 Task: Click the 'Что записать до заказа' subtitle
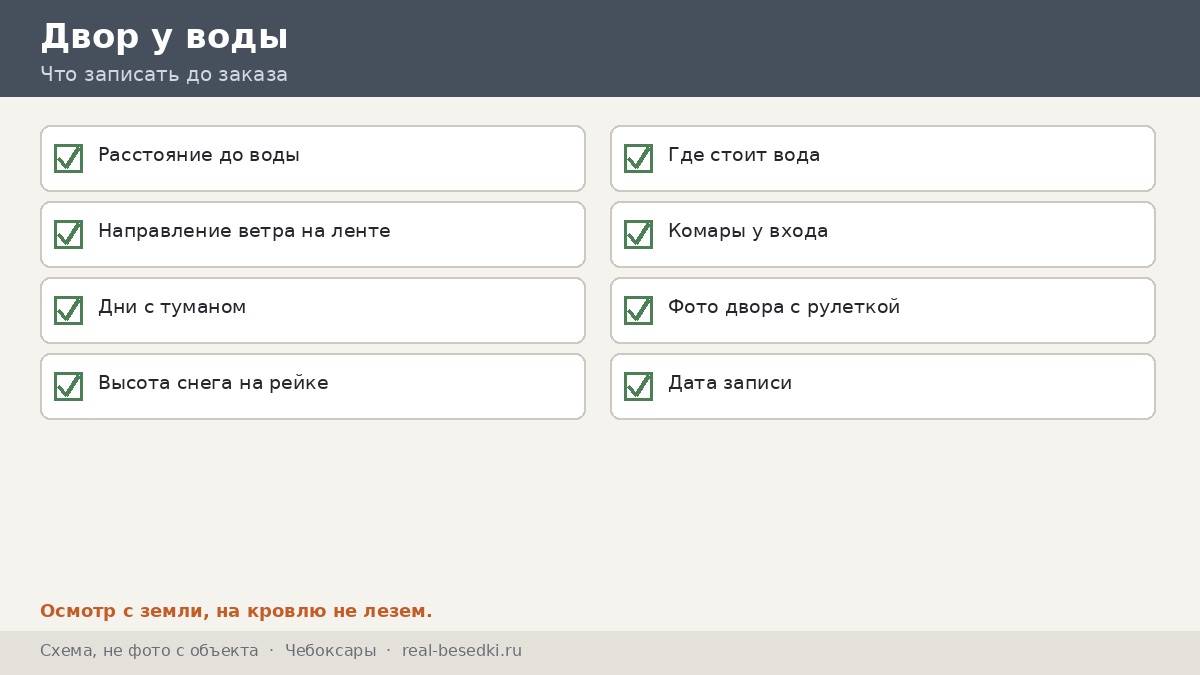164,74
